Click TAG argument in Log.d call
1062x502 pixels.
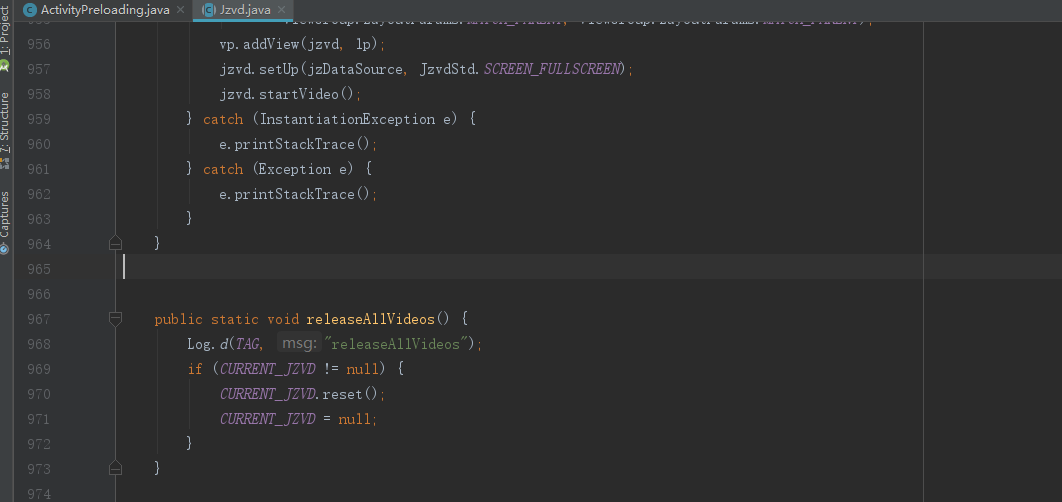[247, 344]
